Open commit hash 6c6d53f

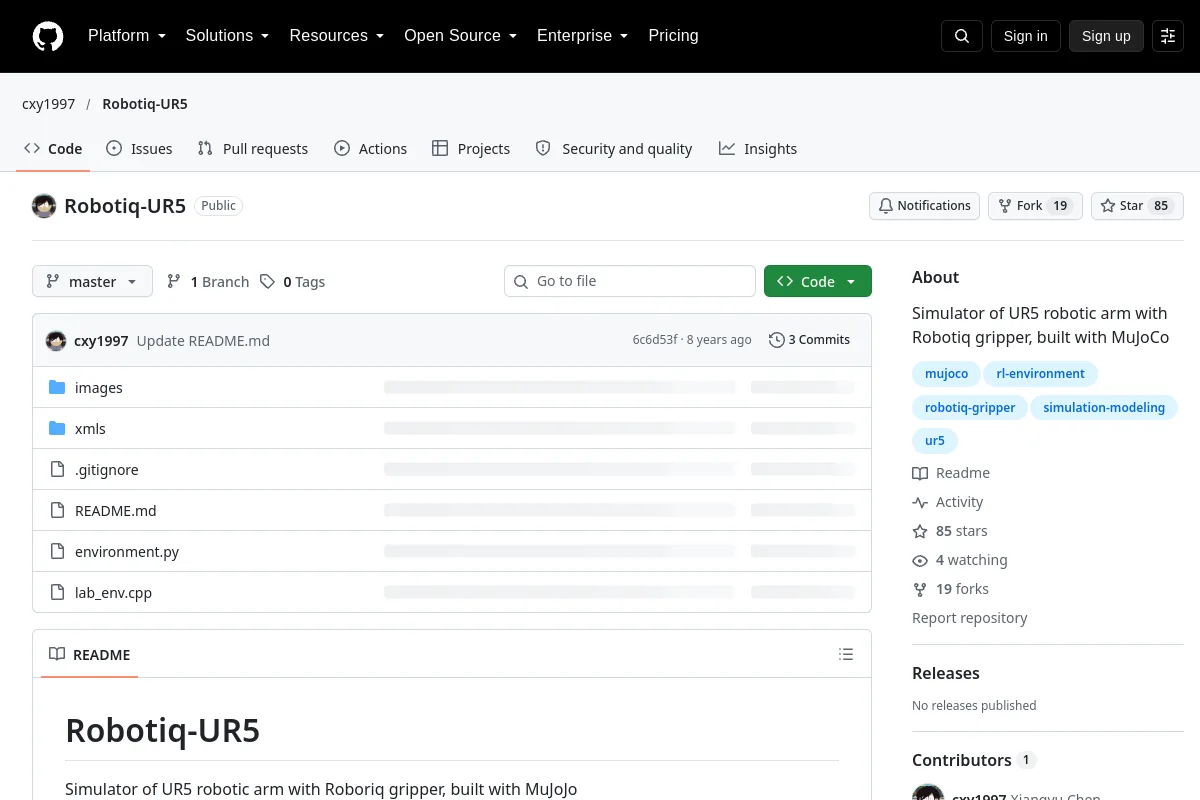coord(655,340)
